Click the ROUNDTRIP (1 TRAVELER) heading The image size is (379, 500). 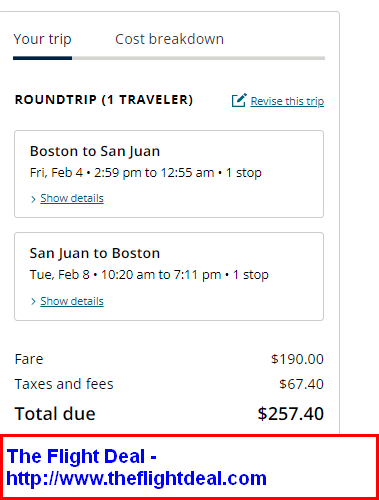(x=104, y=100)
